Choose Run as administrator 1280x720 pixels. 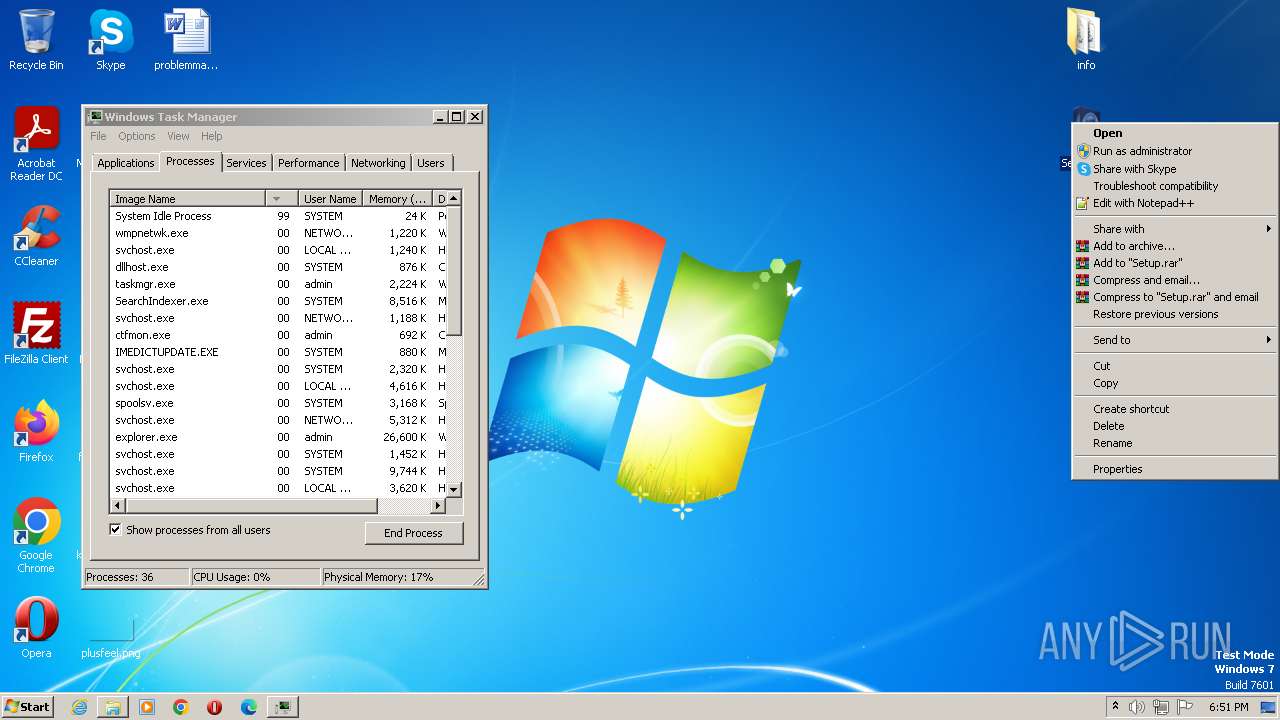pyautogui.click(x=1174, y=151)
